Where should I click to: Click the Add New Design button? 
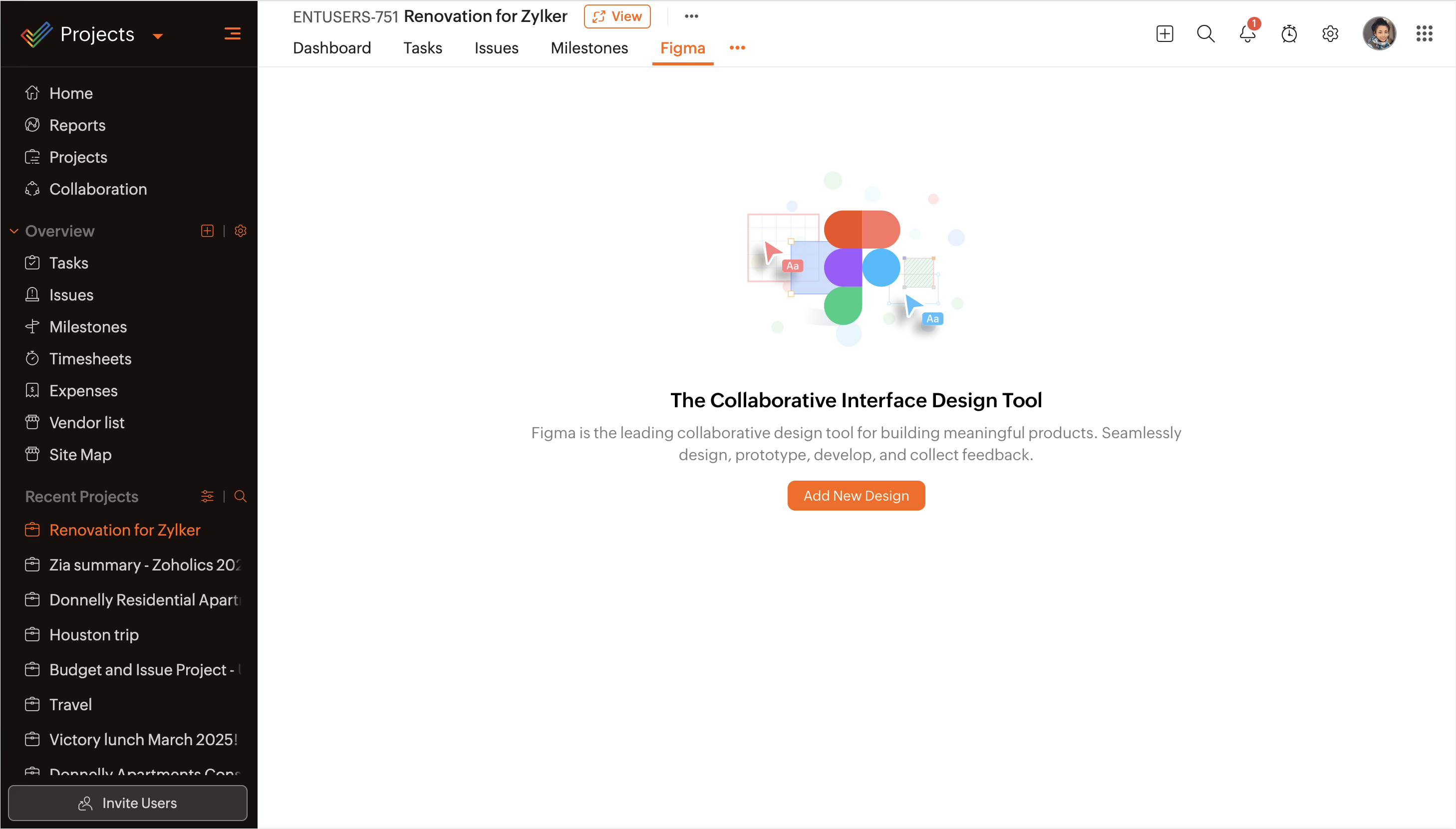point(855,495)
